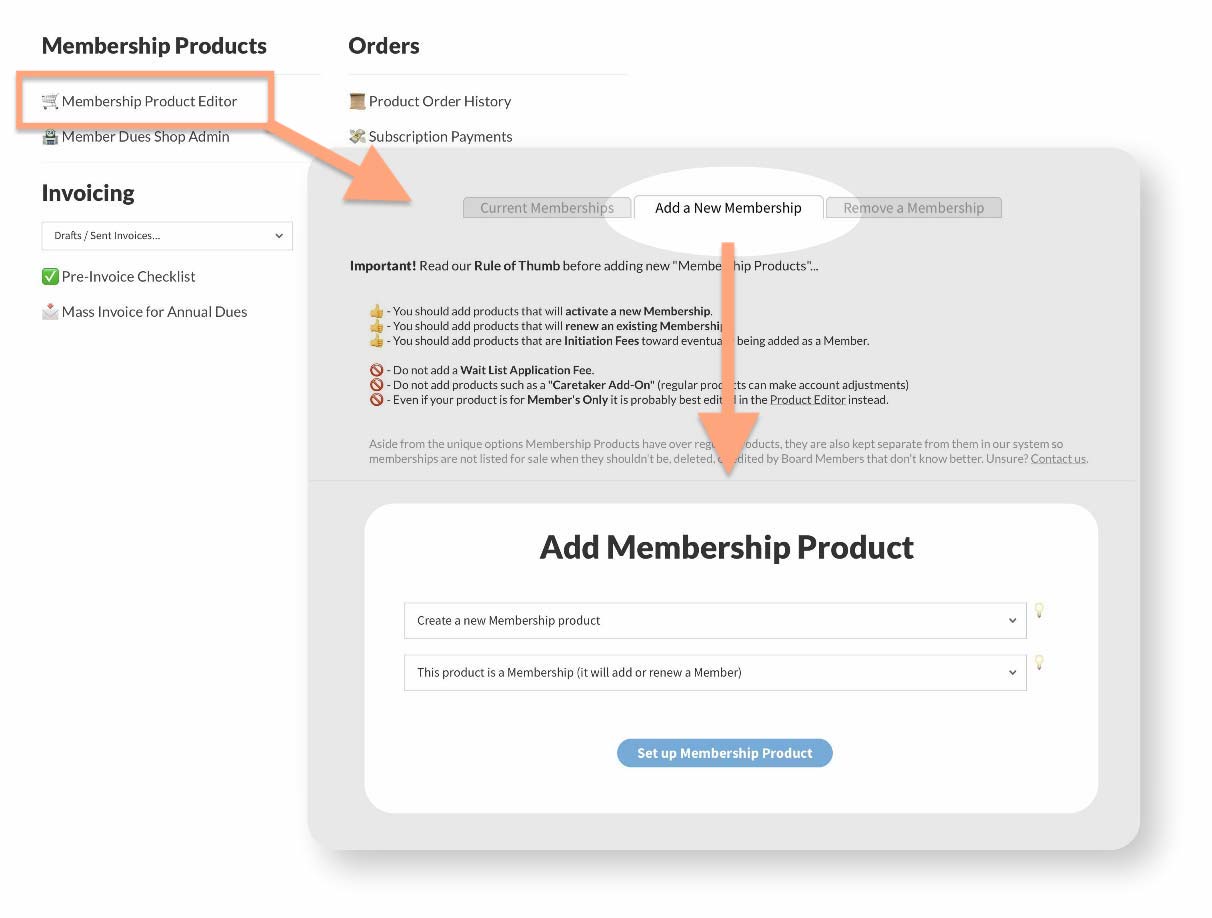
Task: Expand the Create a new Membership product dropdown
Action: [715, 621]
